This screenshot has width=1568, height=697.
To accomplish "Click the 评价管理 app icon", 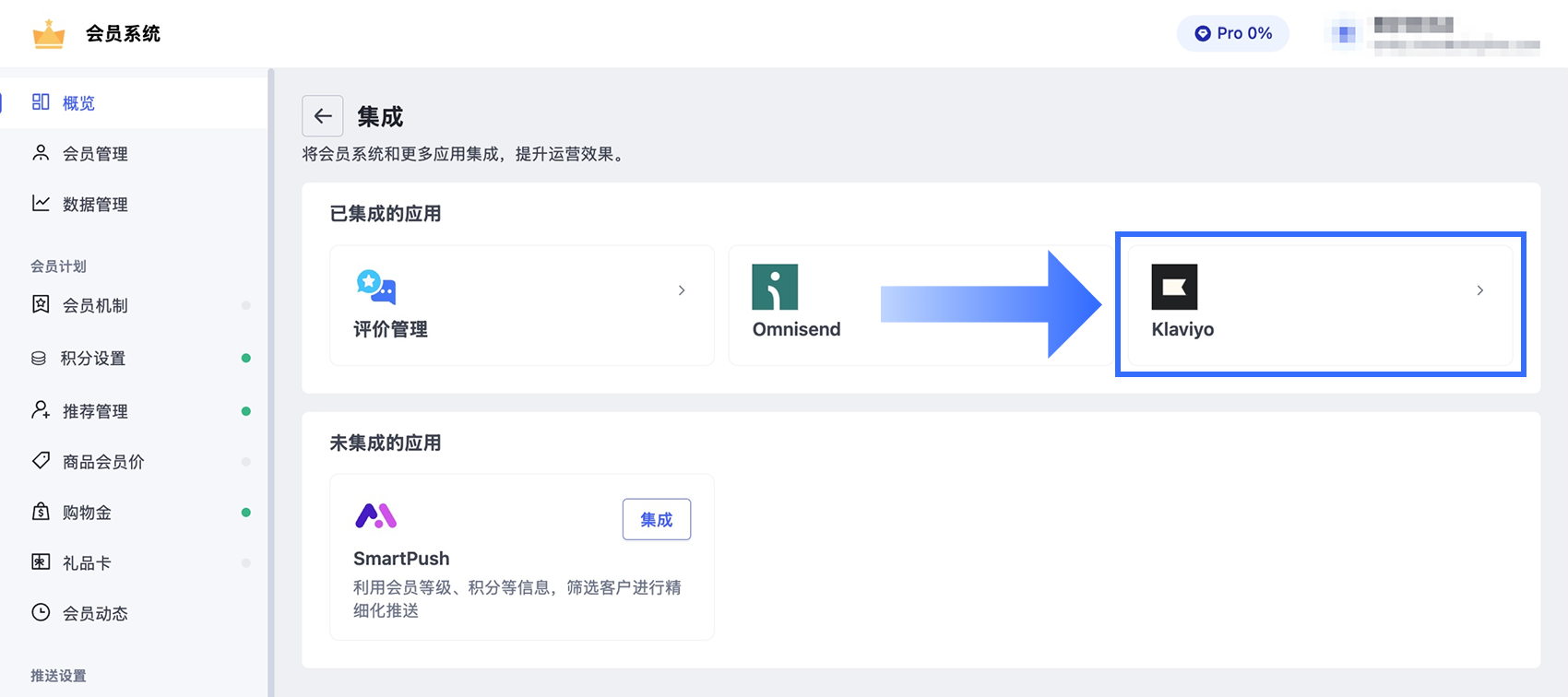I will coord(376,287).
